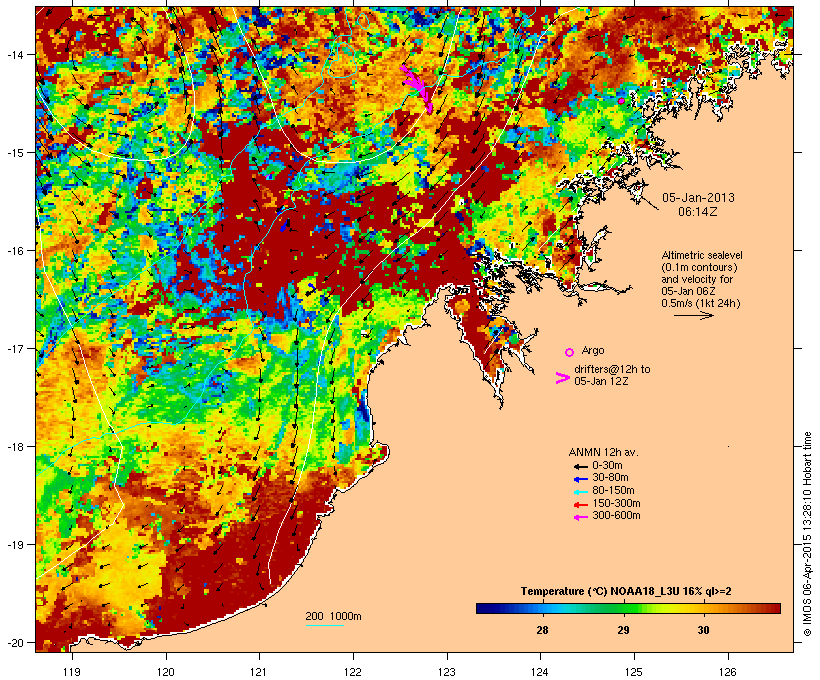Click the temperature colorbar near 29
Screen dimensions: 820x680
[x=623, y=608]
